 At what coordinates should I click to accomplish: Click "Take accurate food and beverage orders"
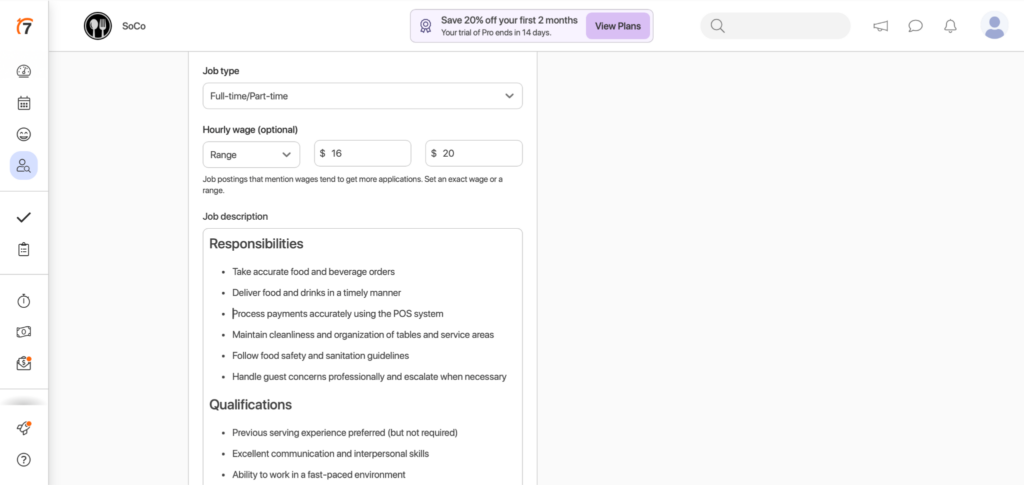313,272
